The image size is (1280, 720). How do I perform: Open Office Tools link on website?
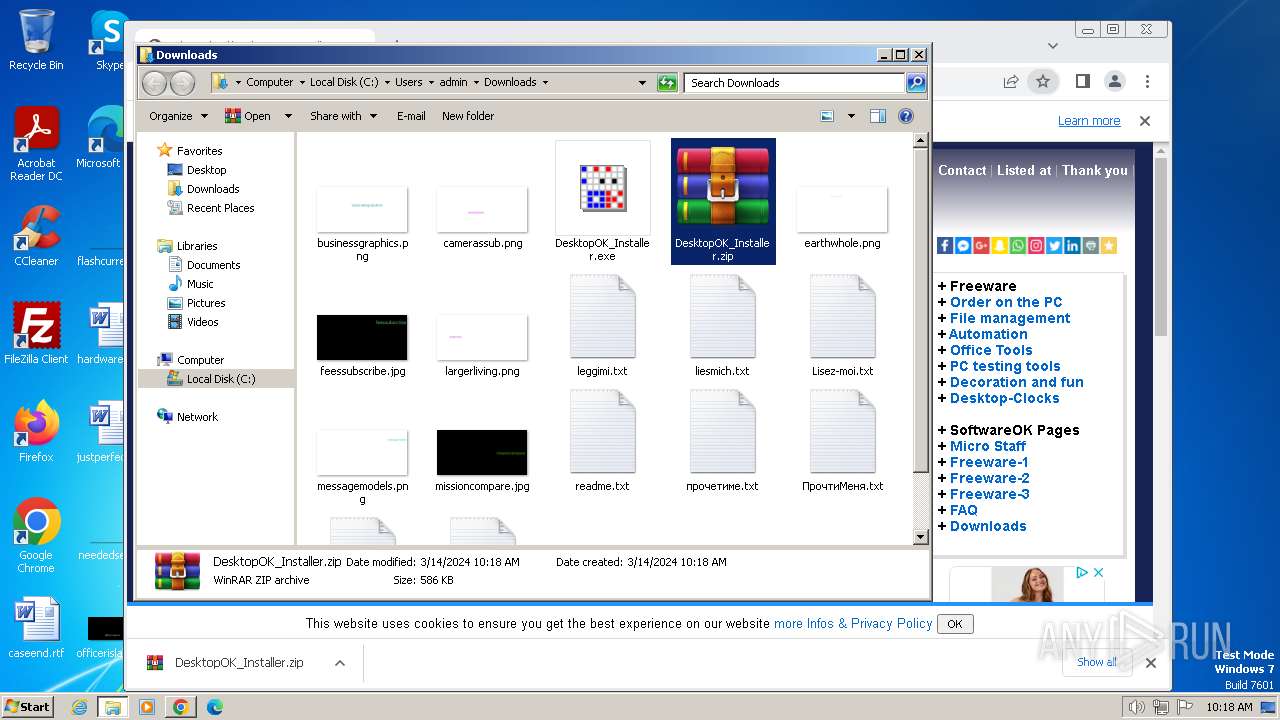(991, 350)
